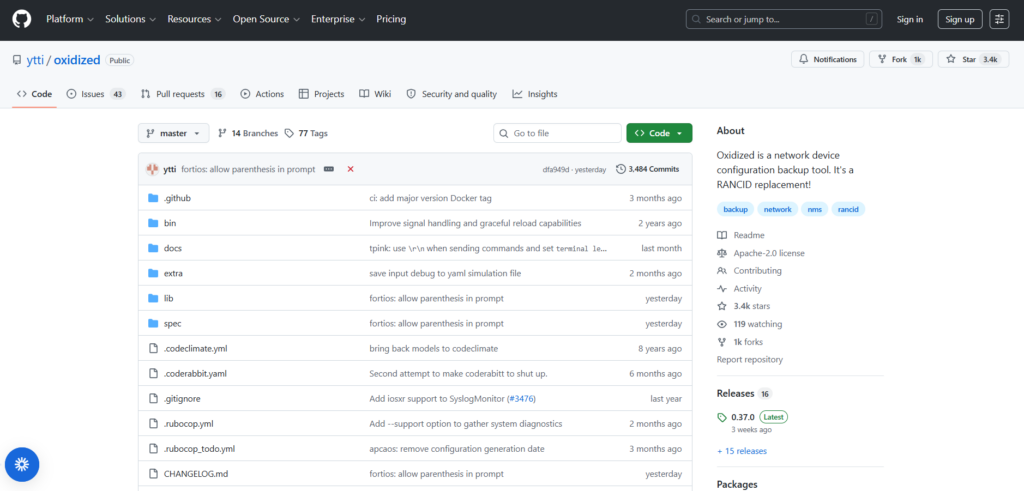Viewport: 1024px width, 491px height.
Task: Open the Contributing link
Action: (x=749, y=270)
